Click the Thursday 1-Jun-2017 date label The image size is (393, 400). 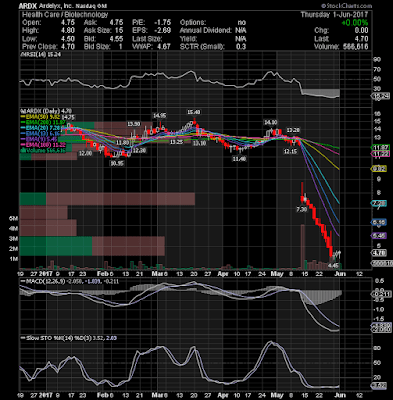tap(334, 15)
